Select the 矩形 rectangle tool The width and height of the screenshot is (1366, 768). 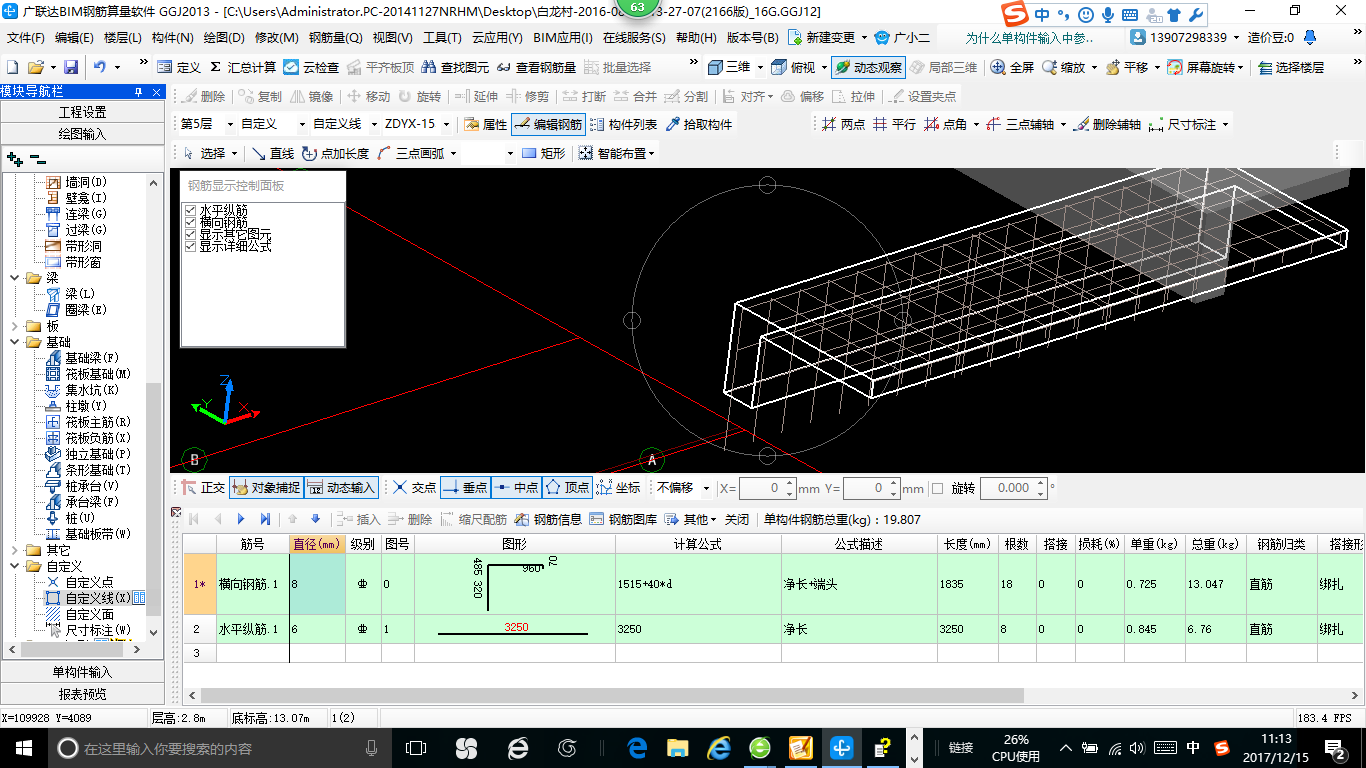tap(543, 153)
